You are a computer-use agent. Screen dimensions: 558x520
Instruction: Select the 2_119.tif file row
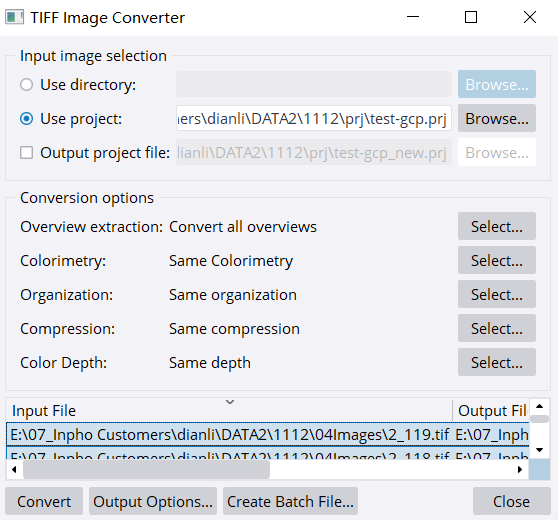pos(268,434)
